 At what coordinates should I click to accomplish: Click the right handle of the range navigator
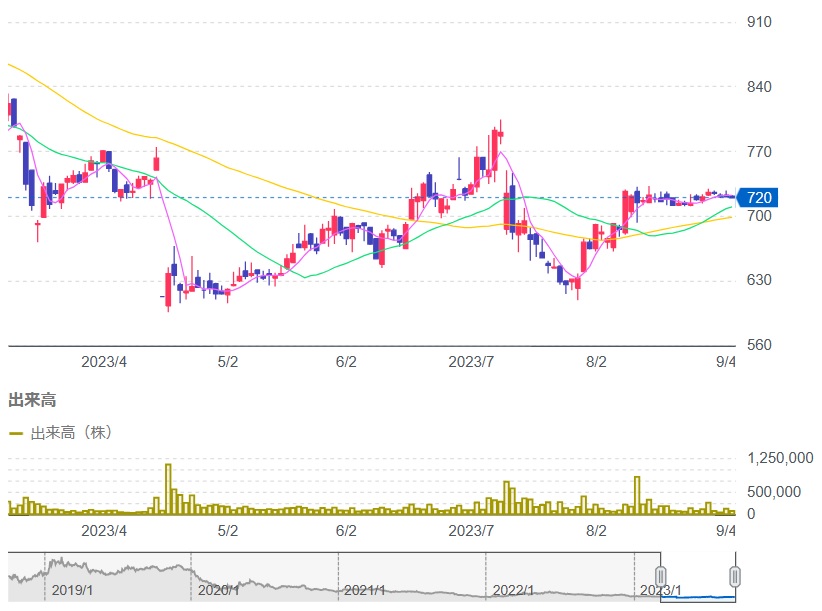735,576
